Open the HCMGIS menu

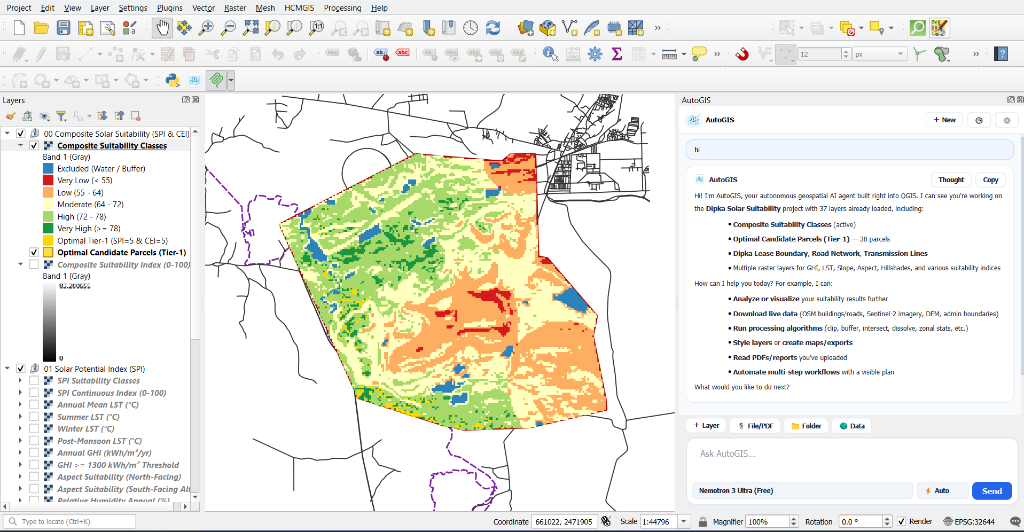299,8
